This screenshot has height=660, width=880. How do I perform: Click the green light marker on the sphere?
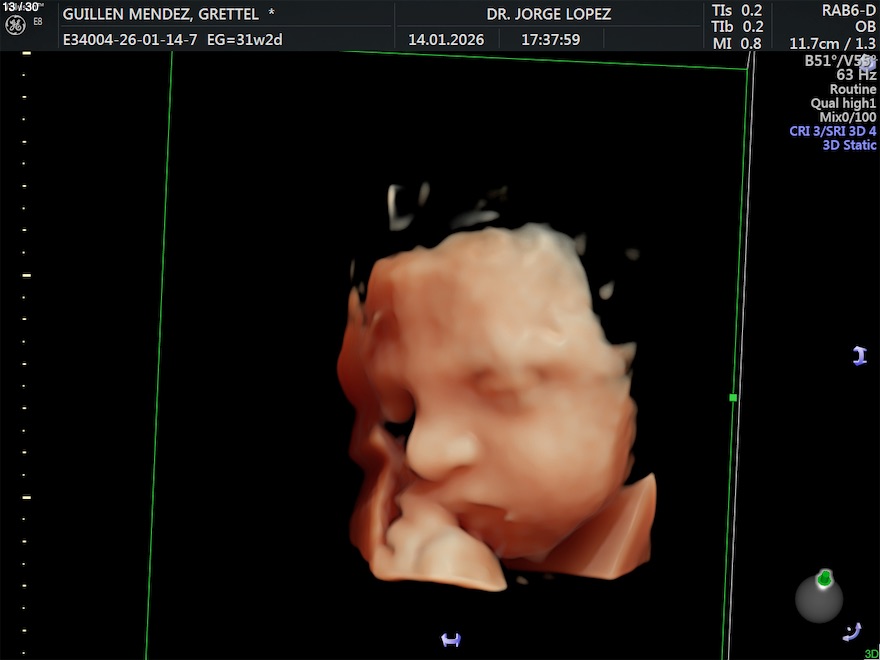click(825, 578)
